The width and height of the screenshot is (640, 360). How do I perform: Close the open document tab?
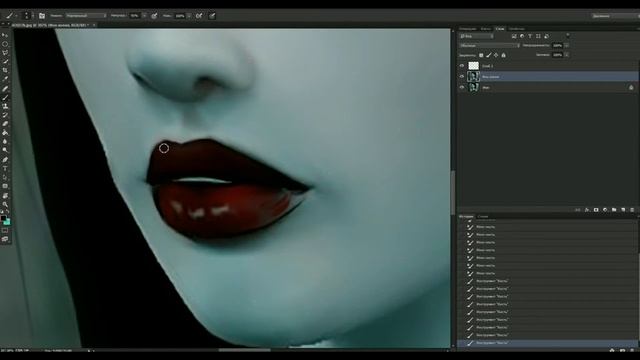[94, 25]
